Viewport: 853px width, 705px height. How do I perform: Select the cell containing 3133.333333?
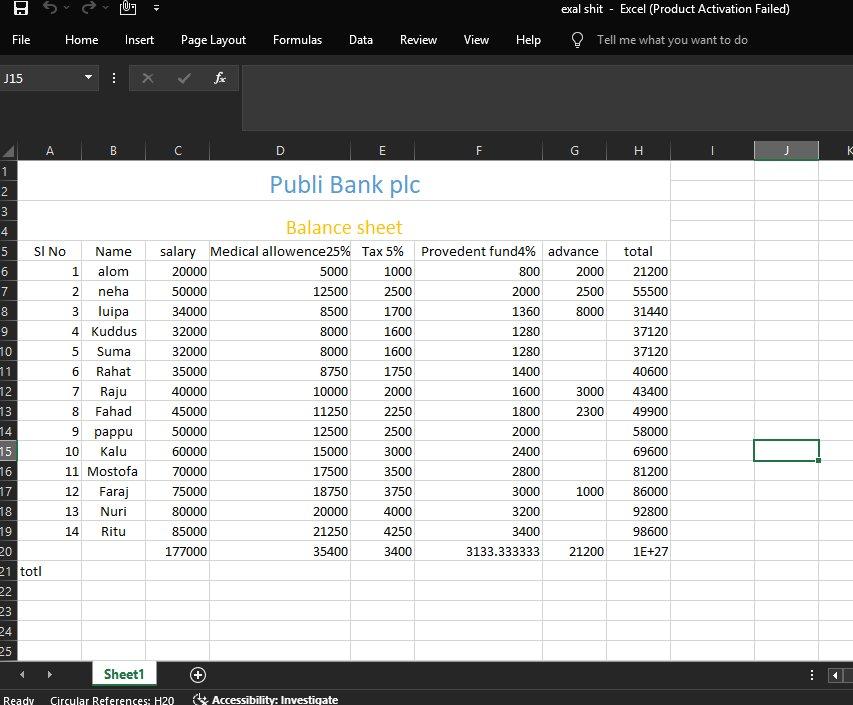[x=479, y=551]
